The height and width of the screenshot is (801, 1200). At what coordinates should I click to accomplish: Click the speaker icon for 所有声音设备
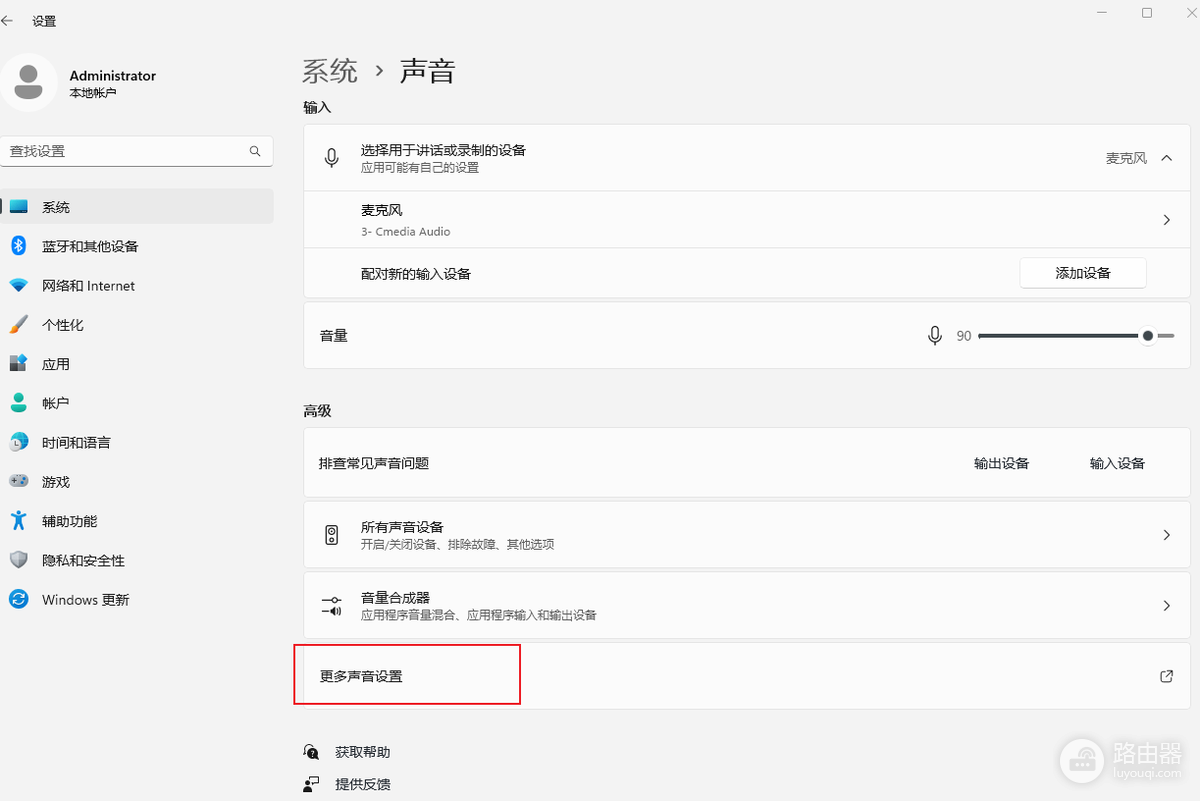[x=332, y=535]
